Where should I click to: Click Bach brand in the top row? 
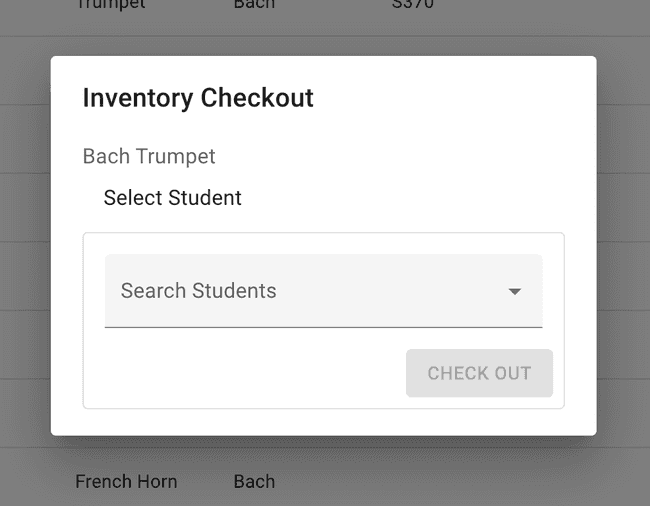coord(254,5)
